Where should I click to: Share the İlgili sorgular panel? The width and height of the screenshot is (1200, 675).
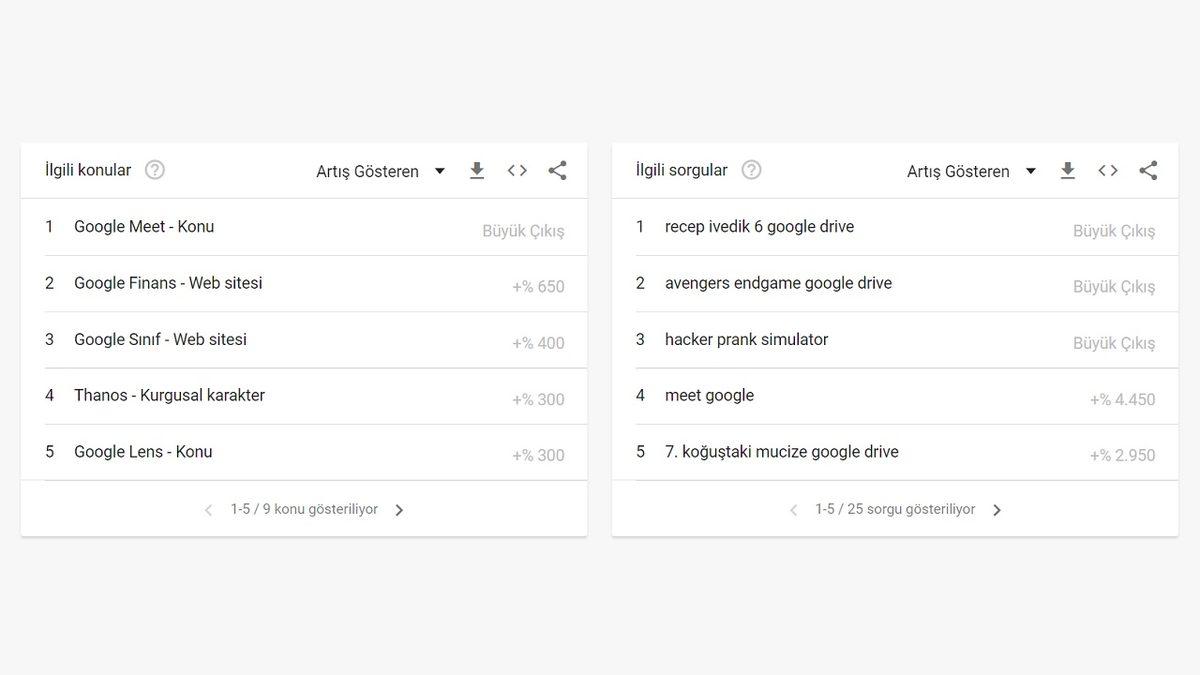(x=1148, y=170)
